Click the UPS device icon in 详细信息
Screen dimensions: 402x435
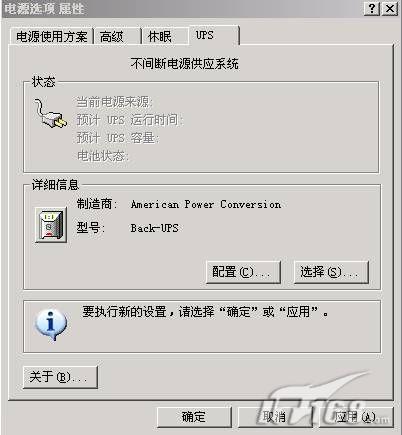[51, 225]
